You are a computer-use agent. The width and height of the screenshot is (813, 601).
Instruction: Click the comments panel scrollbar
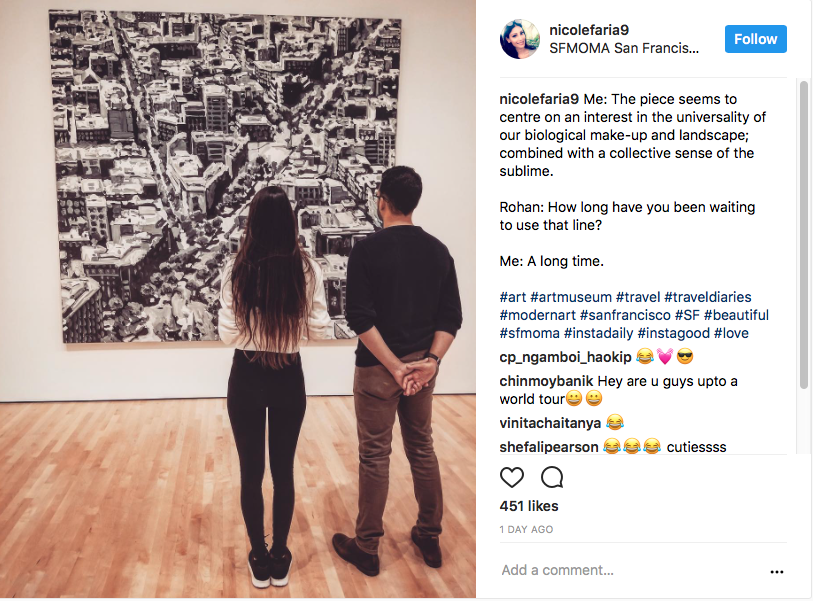[x=804, y=235]
